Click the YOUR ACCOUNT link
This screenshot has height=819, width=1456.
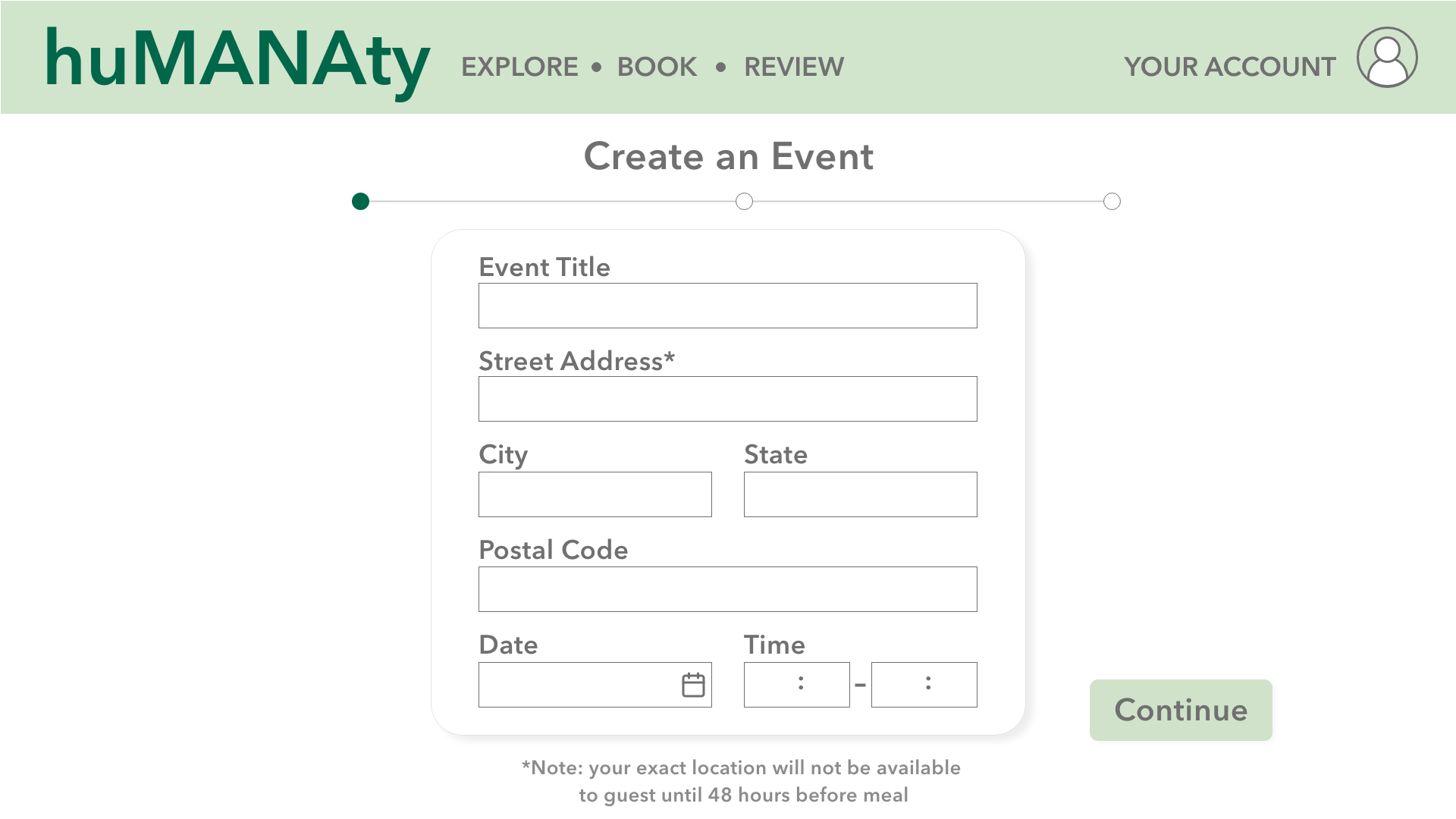pyautogui.click(x=1229, y=67)
